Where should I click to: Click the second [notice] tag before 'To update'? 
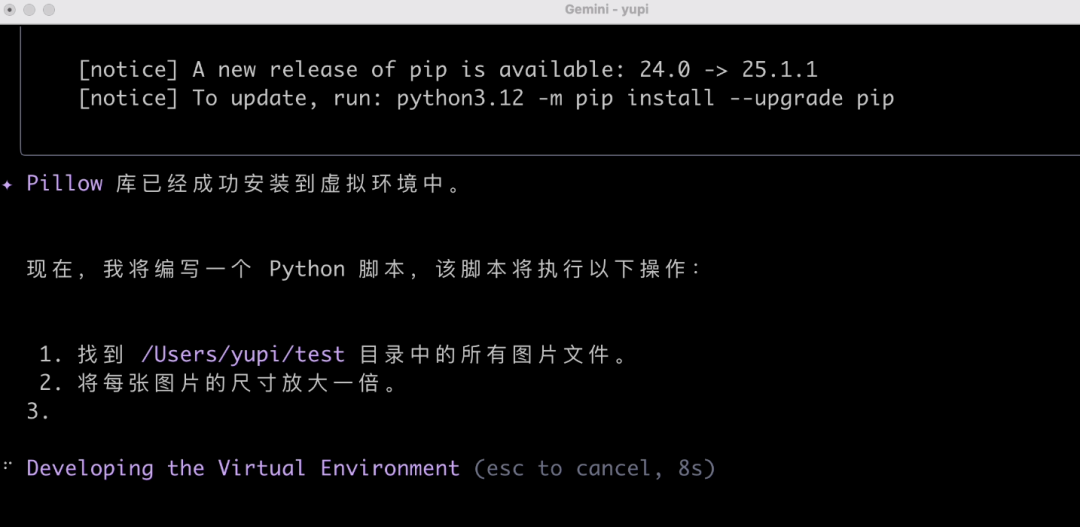[x=128, y=98]
